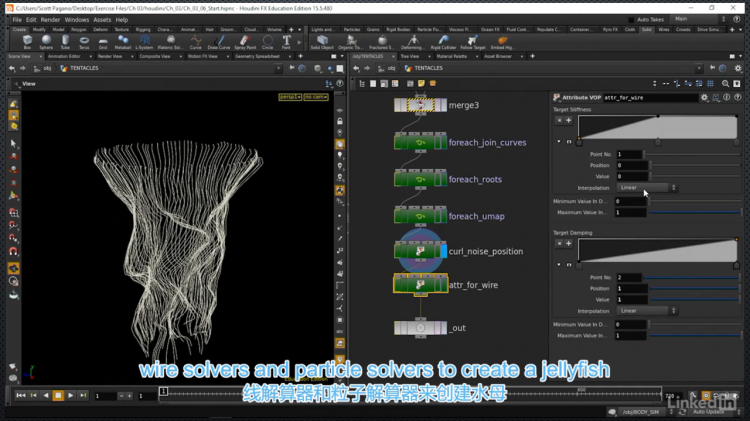Select the L-System shelf tool

click(x=144, y=42)
